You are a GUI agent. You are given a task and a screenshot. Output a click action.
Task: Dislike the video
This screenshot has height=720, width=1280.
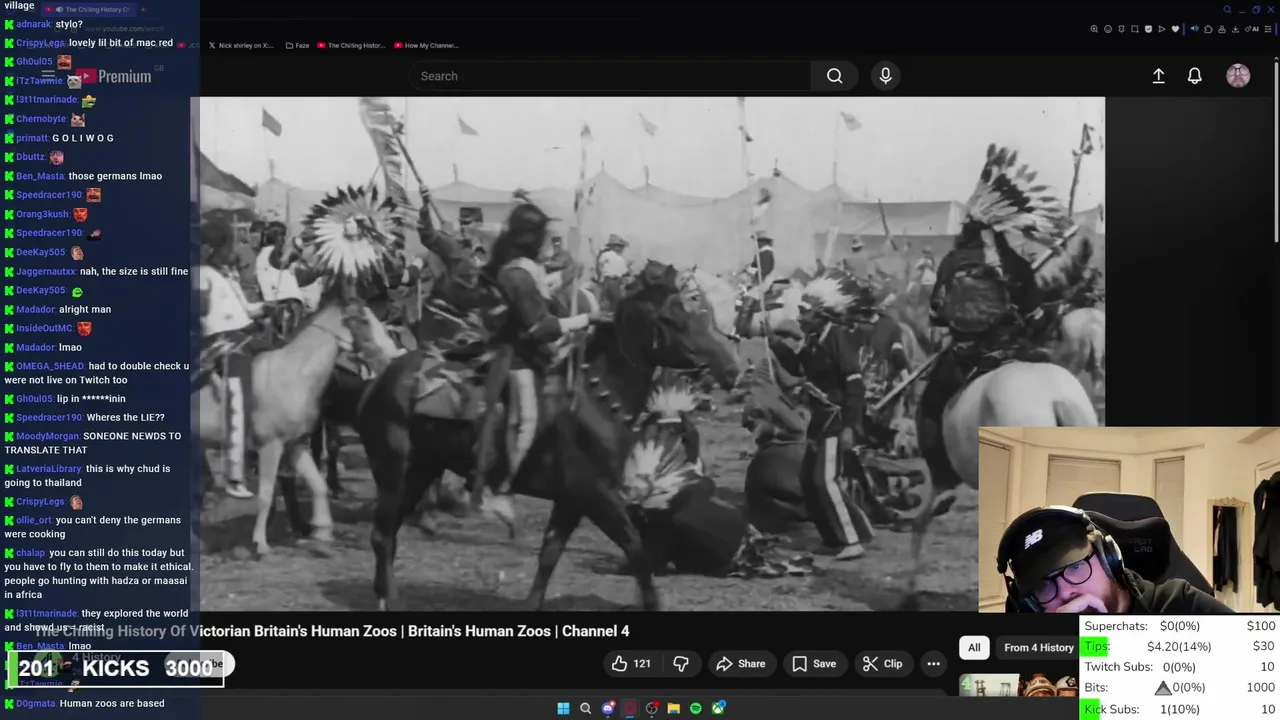tap(681, 664)
